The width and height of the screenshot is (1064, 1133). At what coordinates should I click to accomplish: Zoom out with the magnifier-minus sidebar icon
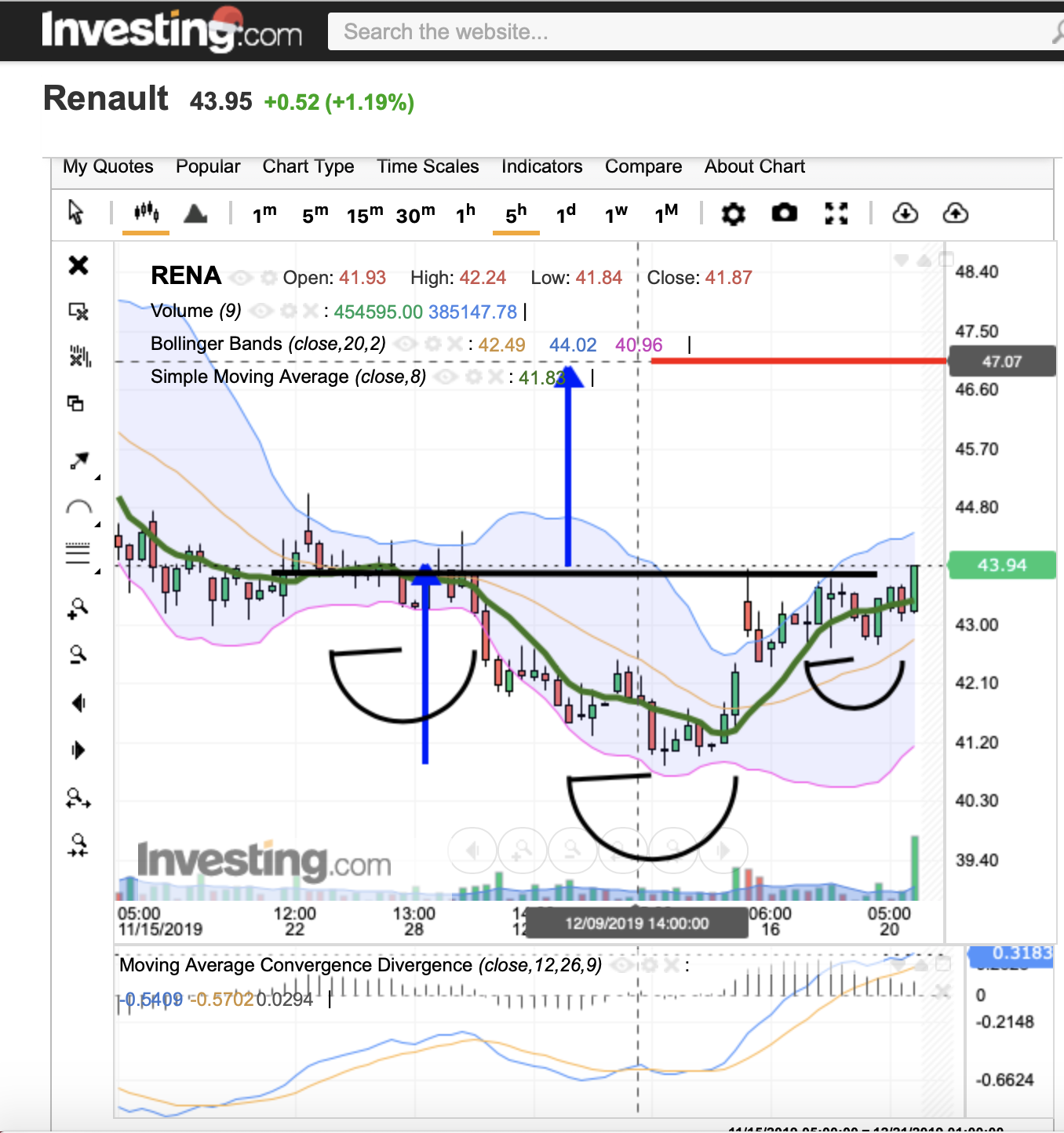click(78, 654)
